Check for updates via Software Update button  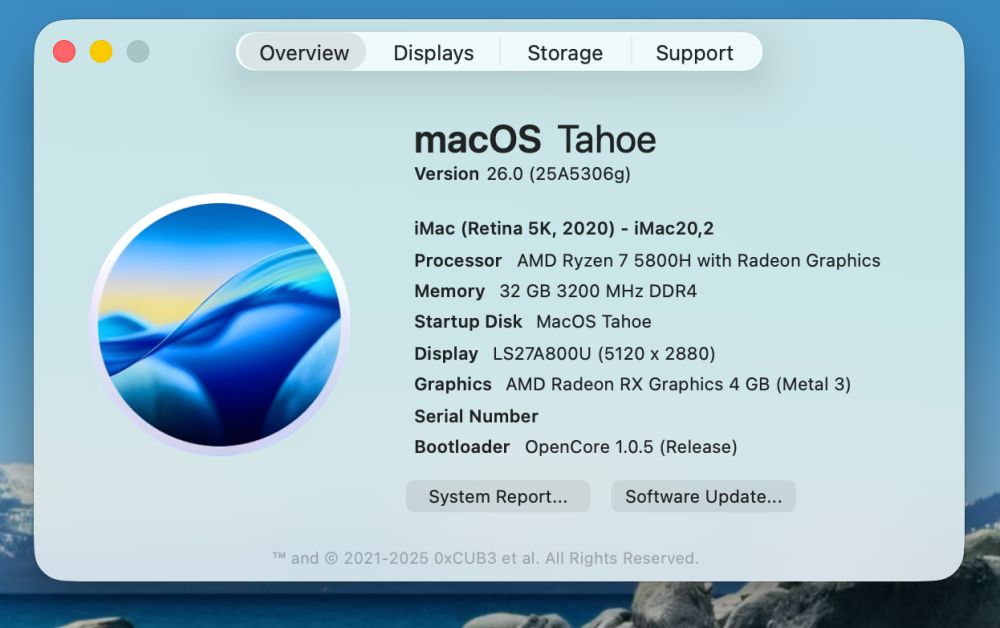[703, 496]
